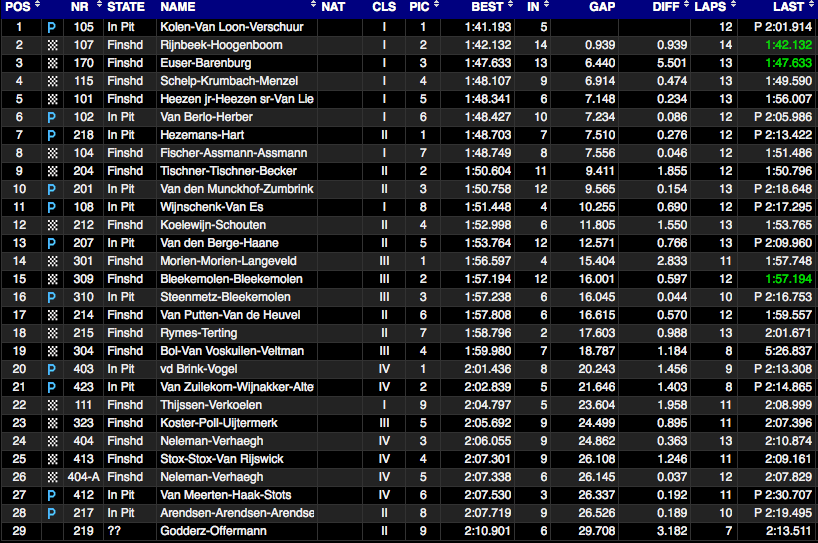The height and width of the screenshot is (543, 818).
Task: Click the checkered flag beside car 404-A
Action: pos(51,477)
